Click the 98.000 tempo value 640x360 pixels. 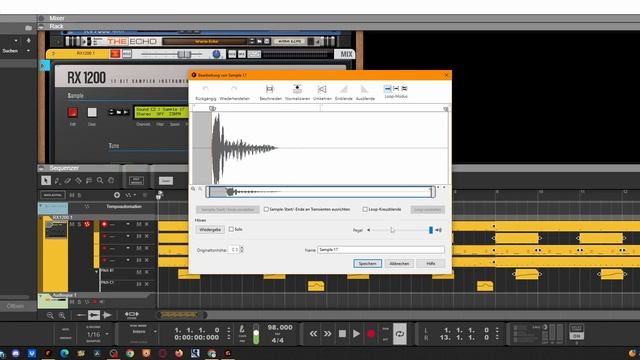(x=280, y=327)
